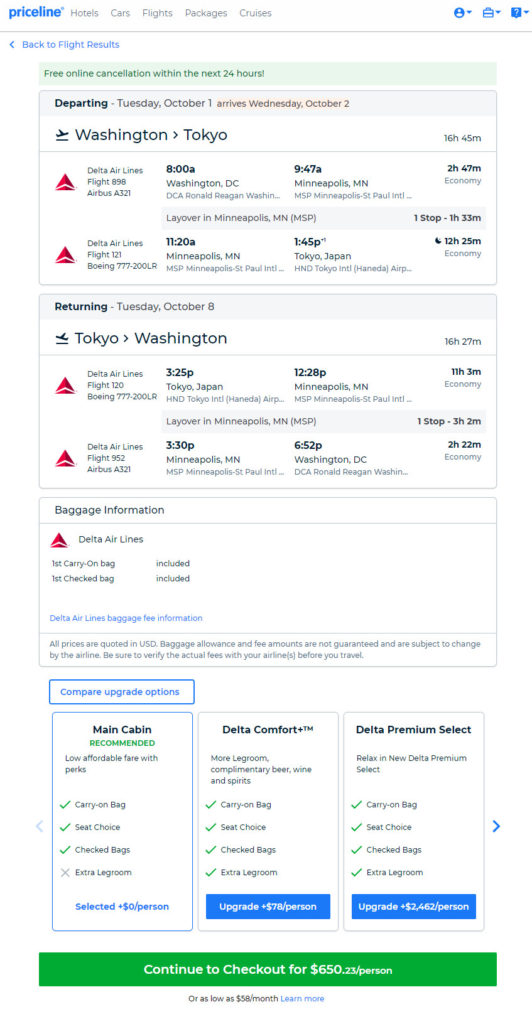Show next upgrade options with right arrow
532x1024 pixels.
click(x=496, y=826)
